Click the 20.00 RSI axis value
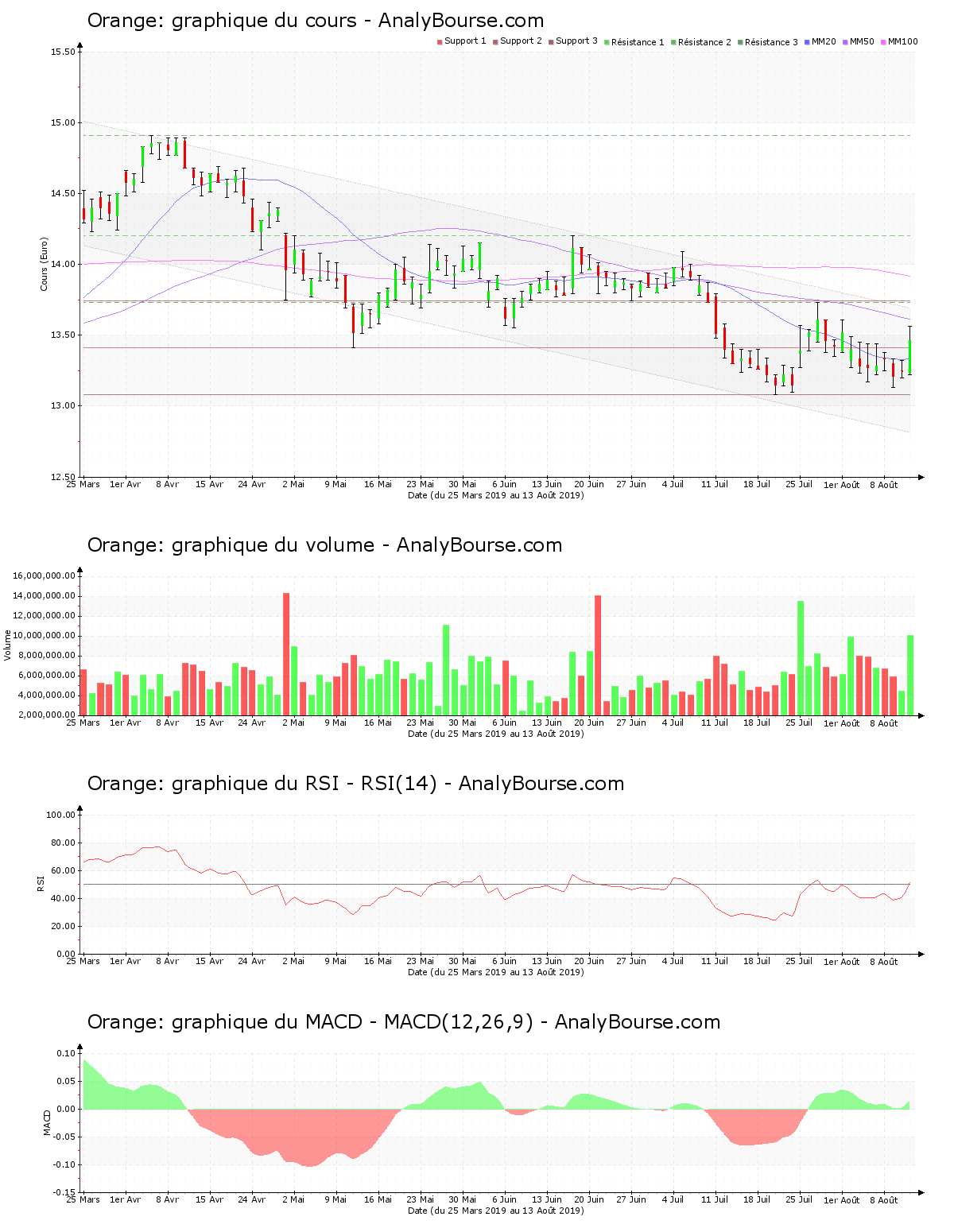Screen dimensions: 954x1232 [63, 927]
